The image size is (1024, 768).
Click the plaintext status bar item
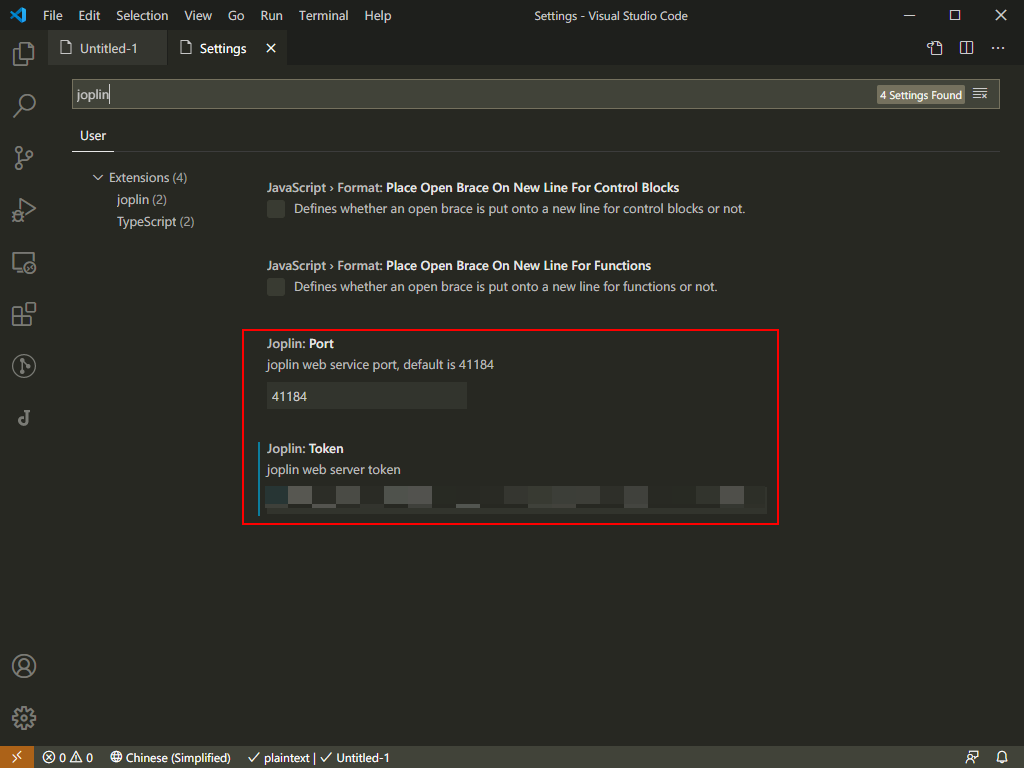pyautogui.click(x=280, y=758)
